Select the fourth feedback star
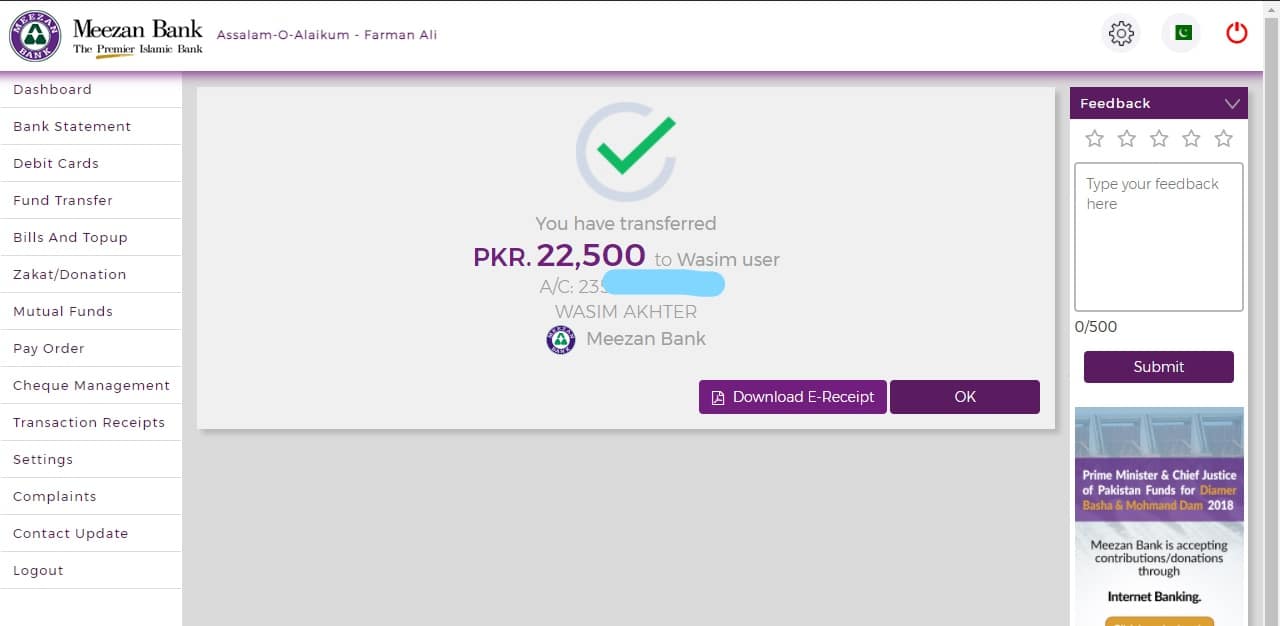The height and width of the screenshot is (626, 1280). (x=1191, y=139)
